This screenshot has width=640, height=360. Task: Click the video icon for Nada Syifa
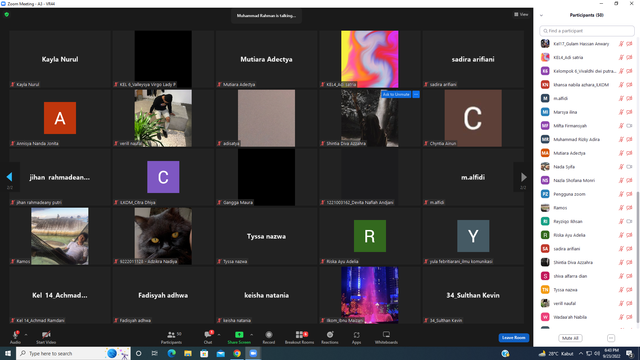pos(629,167)
